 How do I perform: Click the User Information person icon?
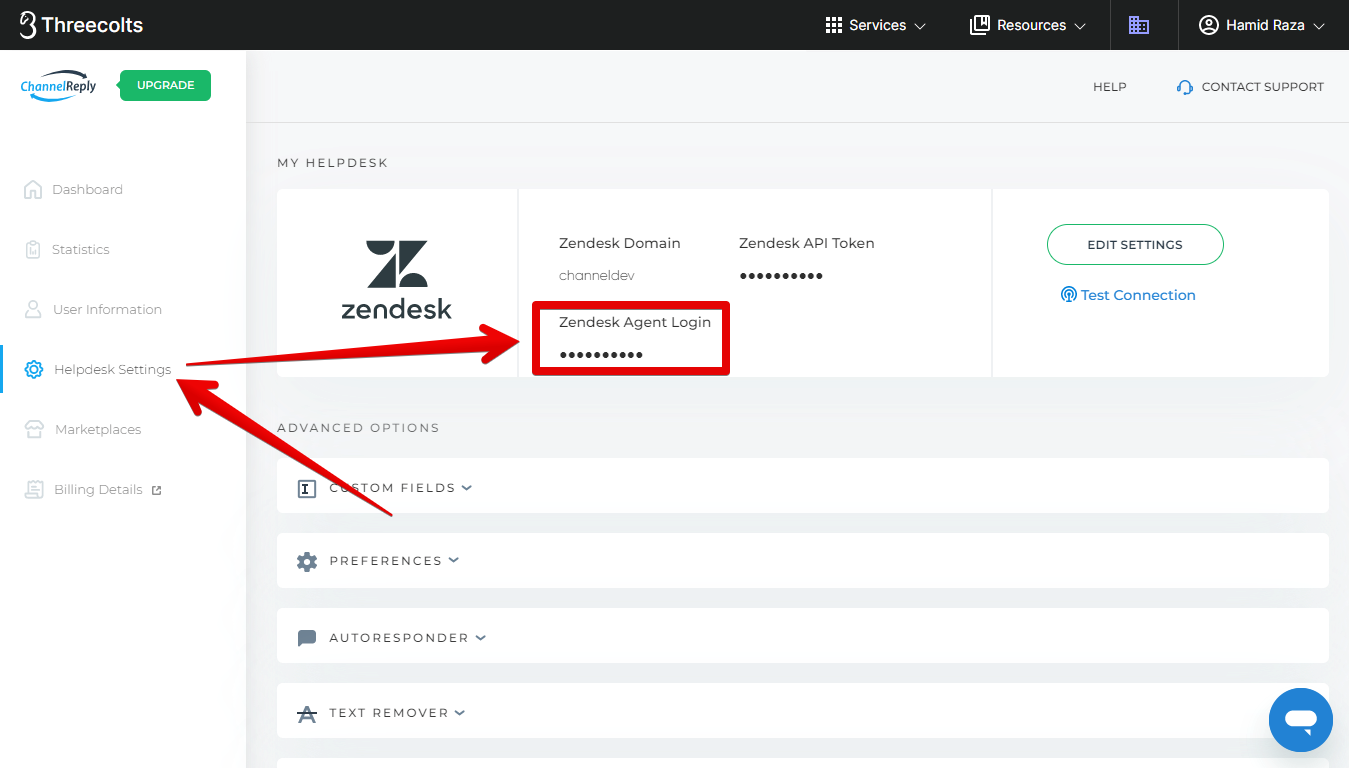pos(33,309)
